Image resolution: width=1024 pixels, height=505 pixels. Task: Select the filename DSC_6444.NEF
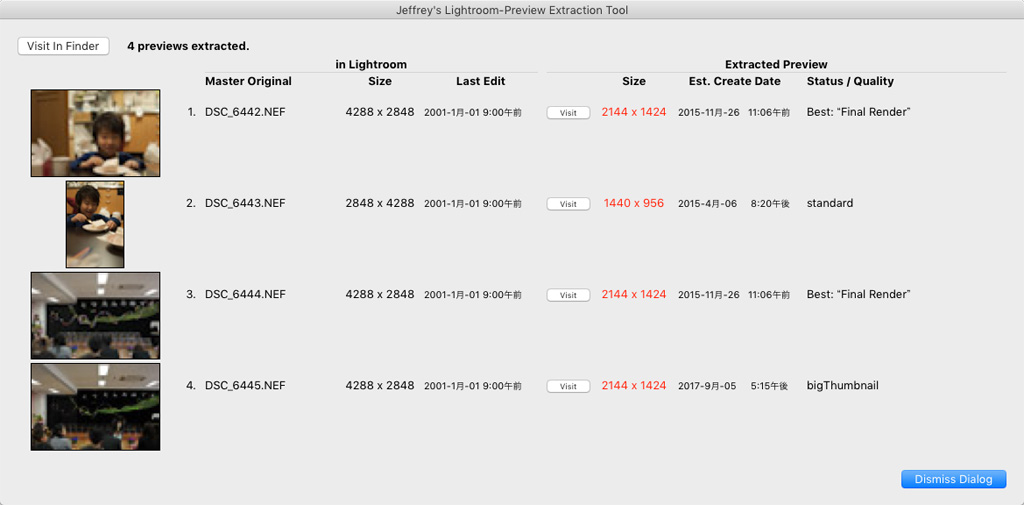245,294
